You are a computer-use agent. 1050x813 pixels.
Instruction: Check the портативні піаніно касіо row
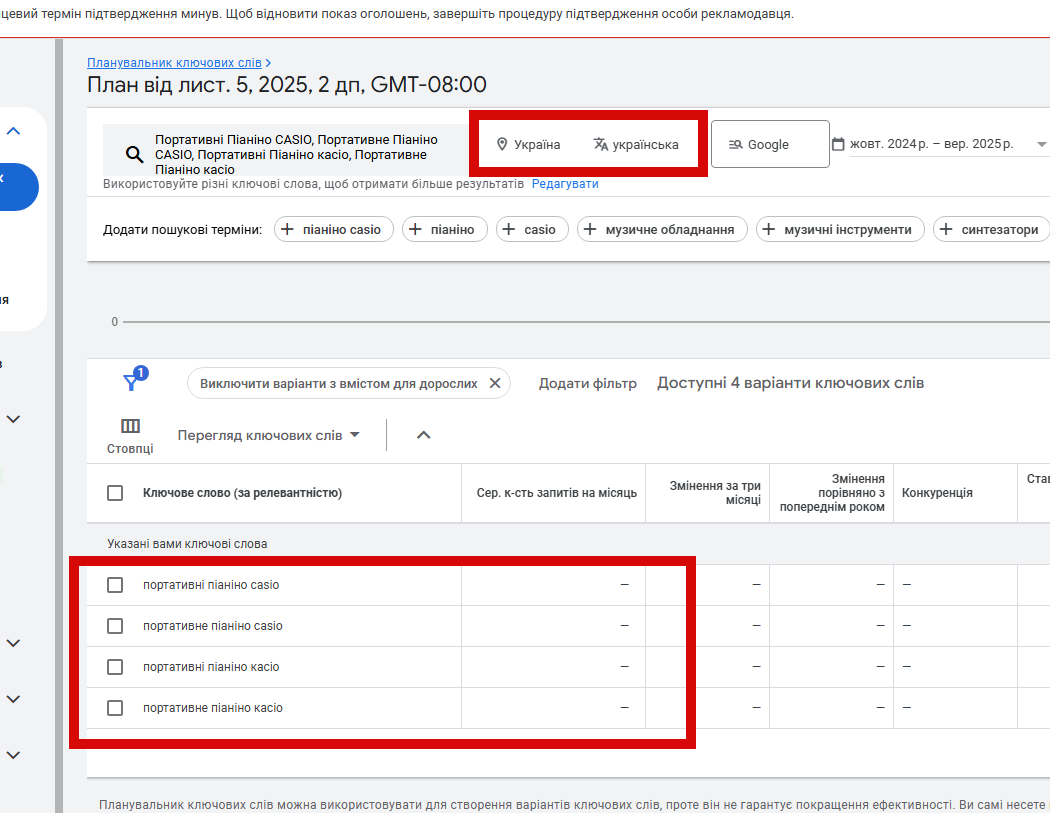pyautogui.click(x=115, y=666)
